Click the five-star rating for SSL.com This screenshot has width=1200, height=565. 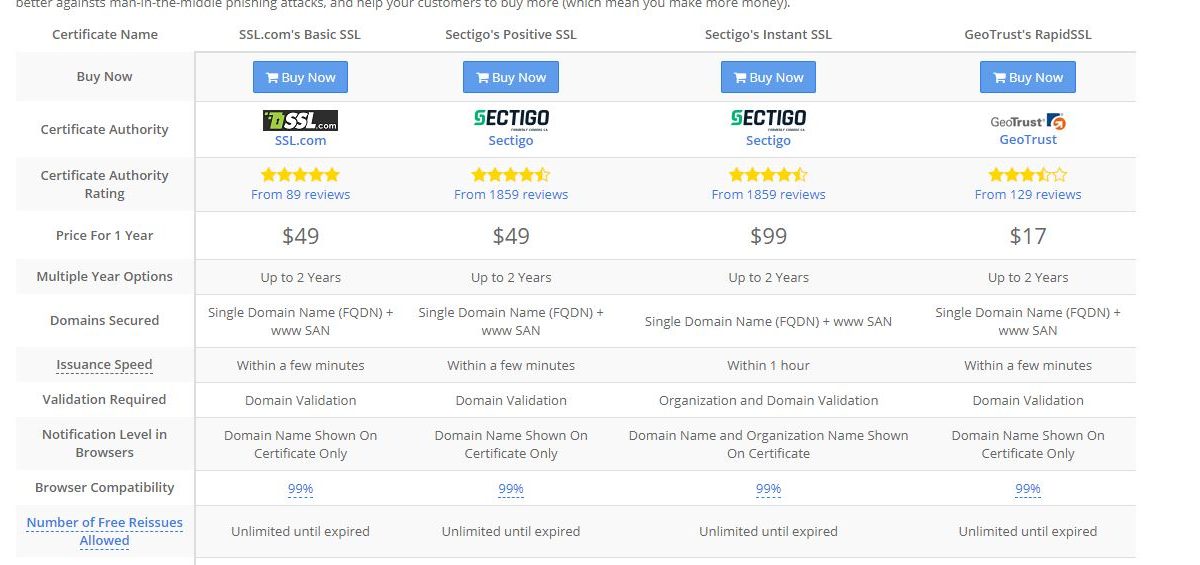click(x=301, y=175)
